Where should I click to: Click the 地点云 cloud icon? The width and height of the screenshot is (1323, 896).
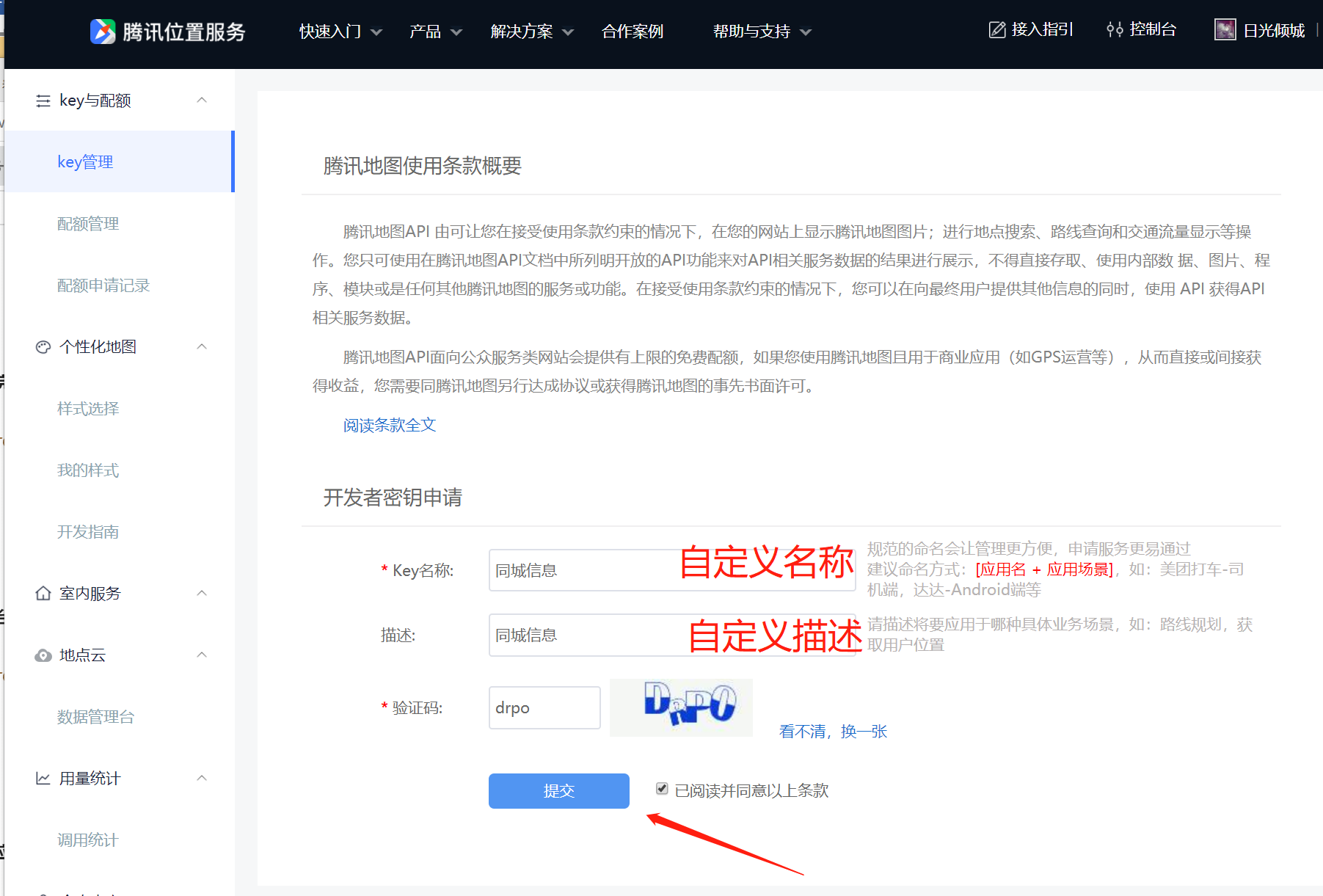(43, 655)
